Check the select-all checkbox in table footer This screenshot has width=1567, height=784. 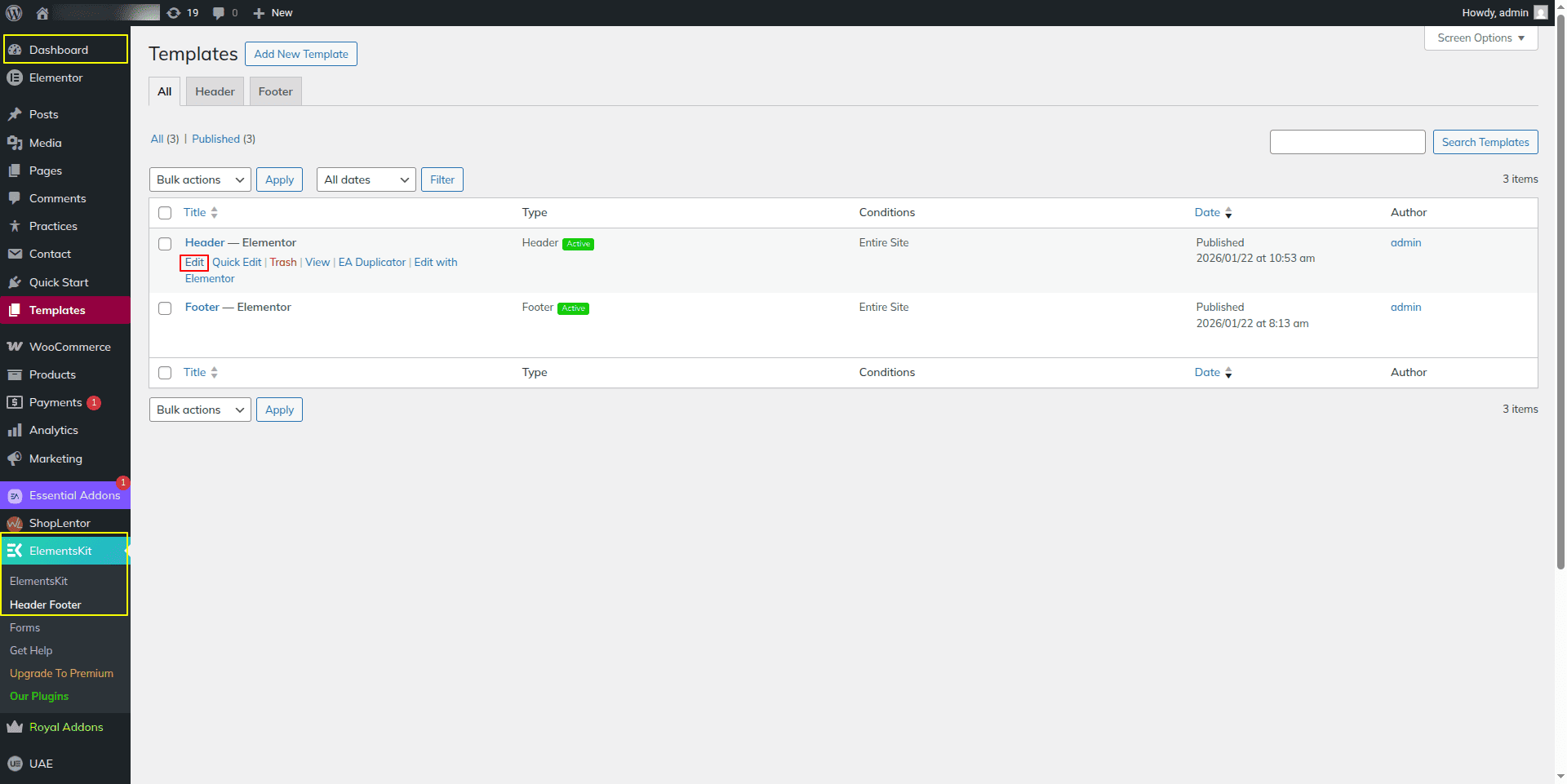tap(165, 373)
